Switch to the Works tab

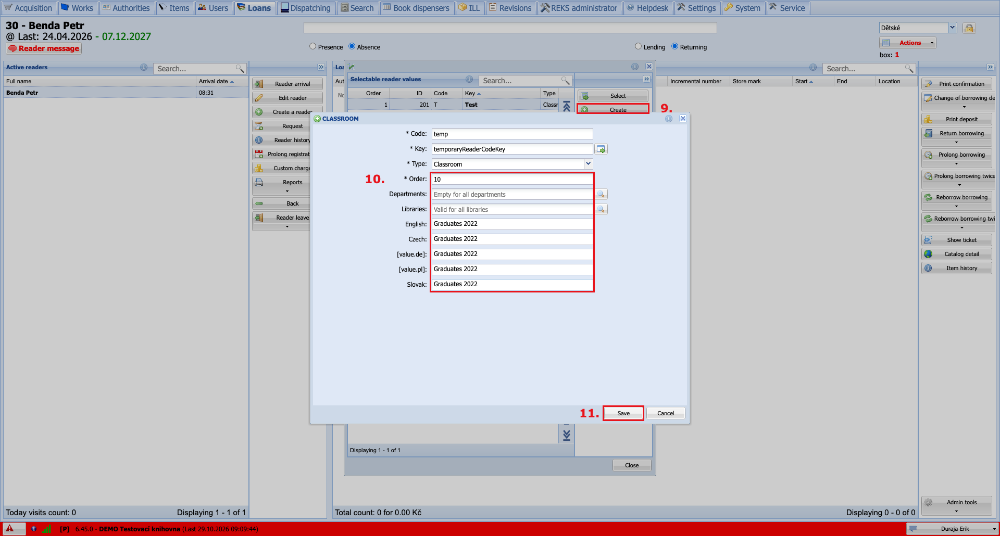77,8
